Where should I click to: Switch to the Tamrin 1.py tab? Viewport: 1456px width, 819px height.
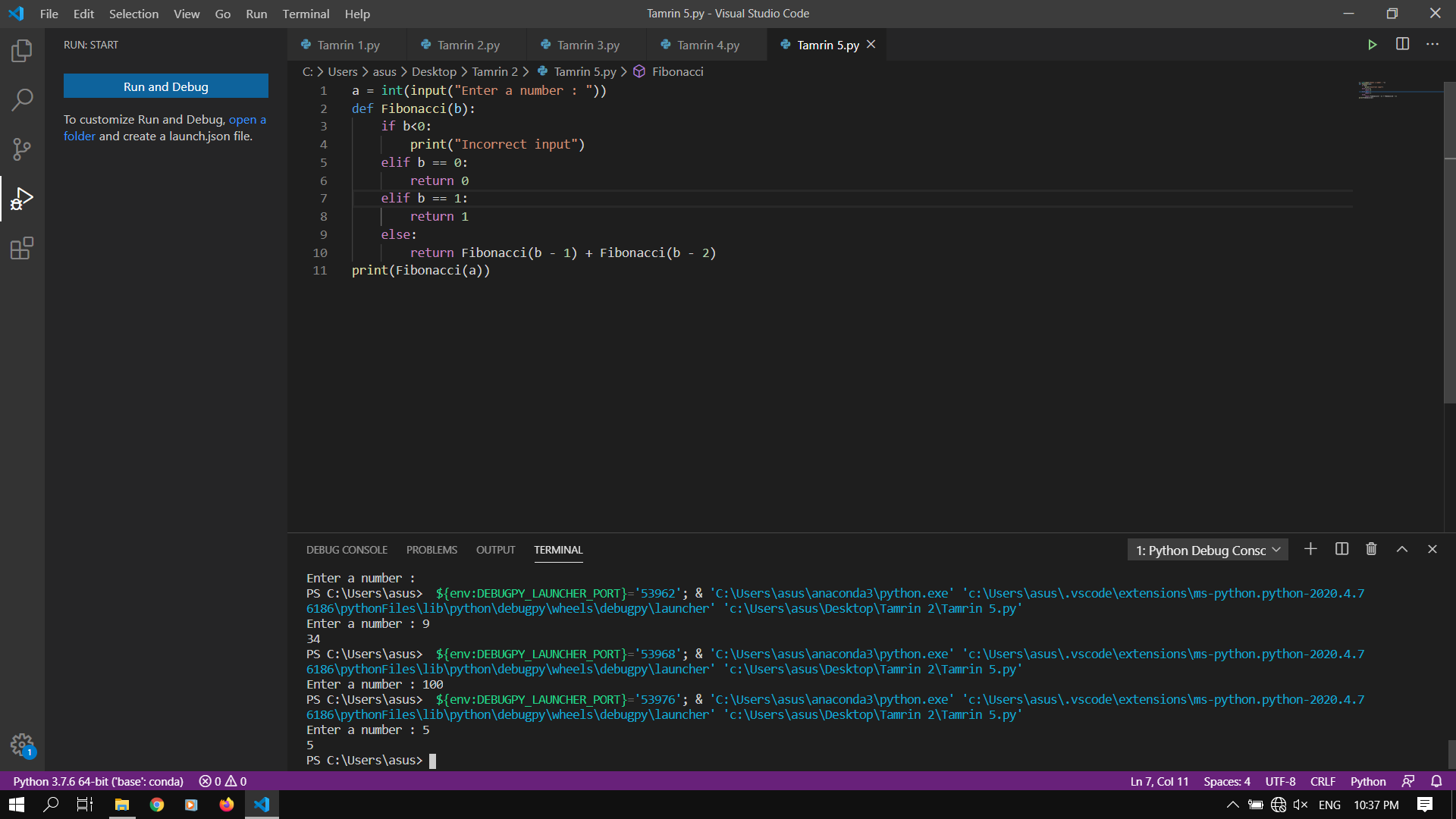(x=347, y=45)
